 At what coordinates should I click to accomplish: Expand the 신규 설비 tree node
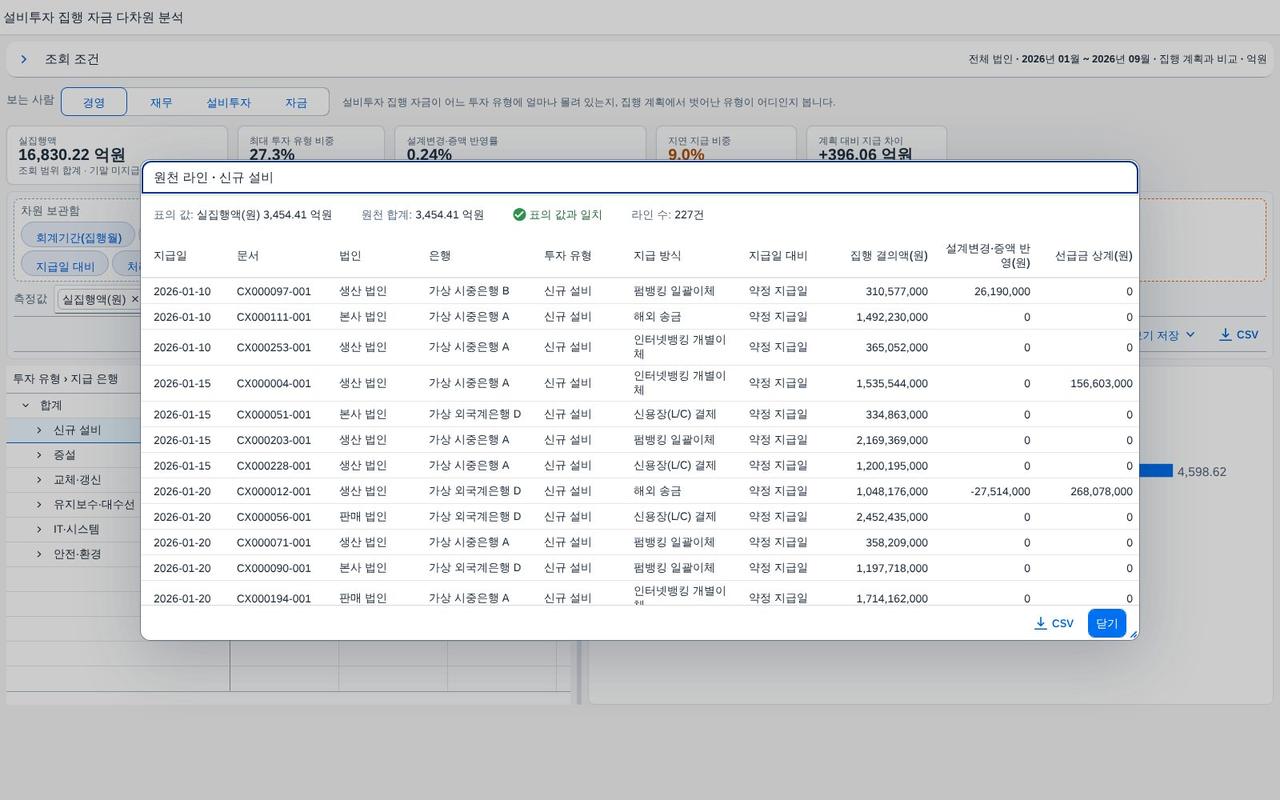[39, 430]
